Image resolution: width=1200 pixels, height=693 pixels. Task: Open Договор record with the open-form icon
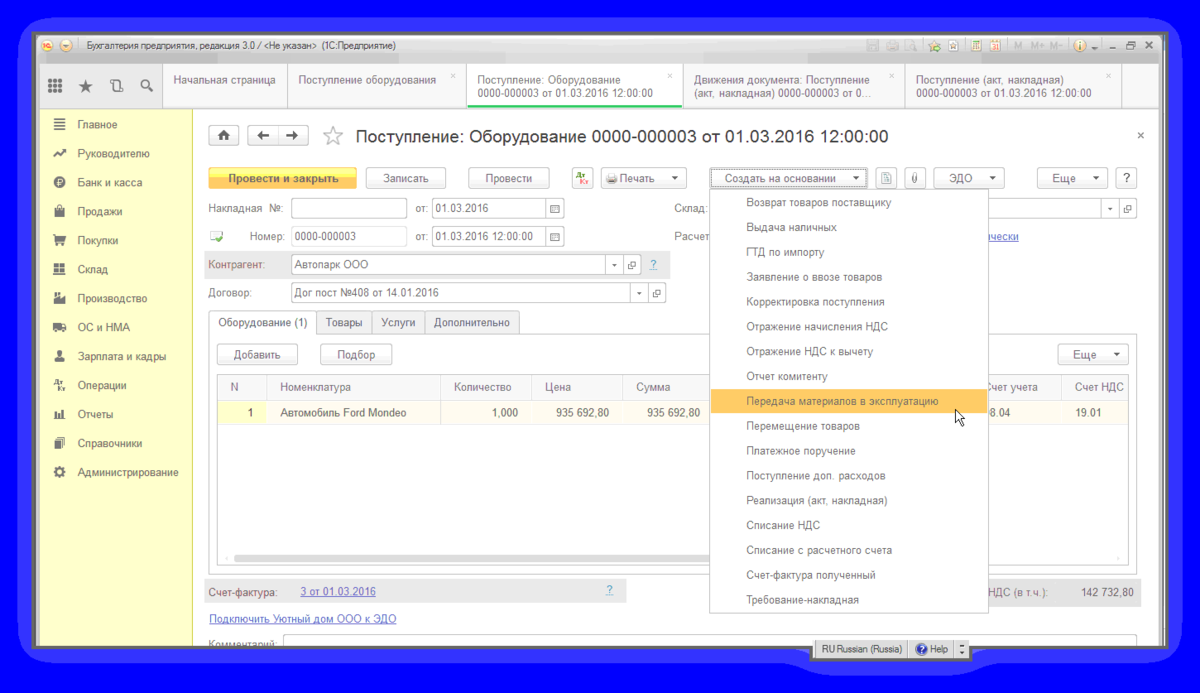657,293
